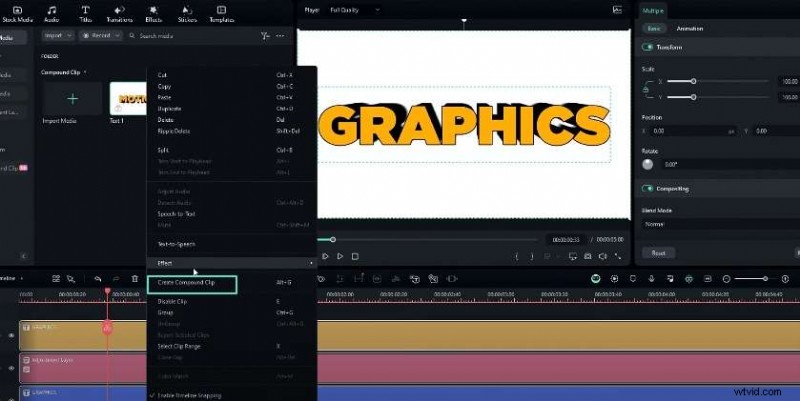Adjust the Scale Y slider handle
This screenshot has width=800, height=401.
click(x=693, y=97)
